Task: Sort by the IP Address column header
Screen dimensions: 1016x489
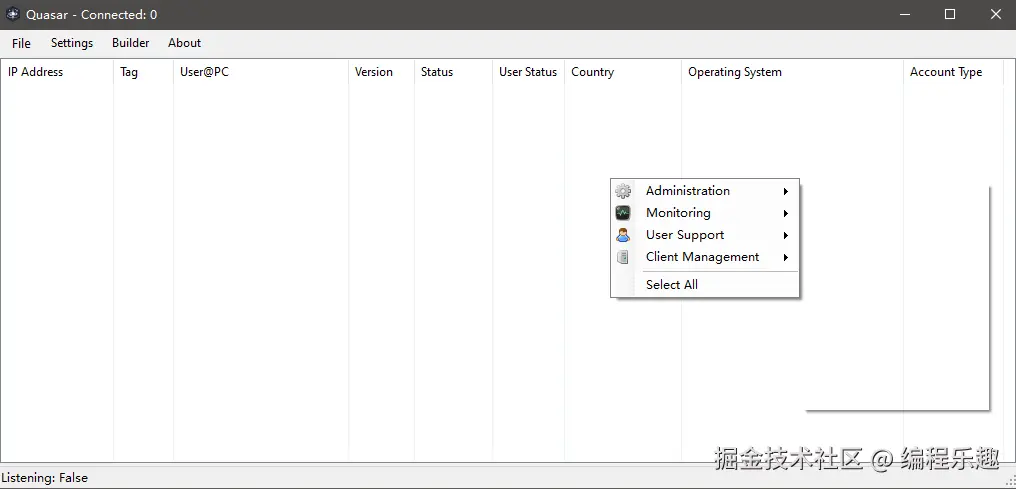Action: [x=57, y=72]
